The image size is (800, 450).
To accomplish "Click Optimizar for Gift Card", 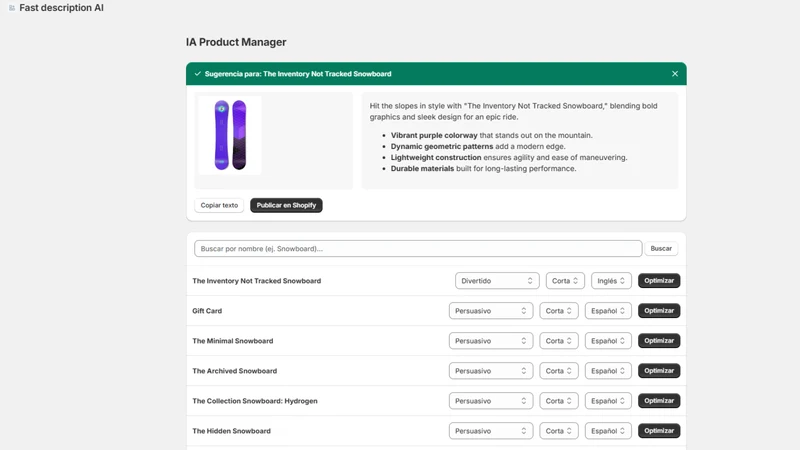I will click(x=659, y=311).
